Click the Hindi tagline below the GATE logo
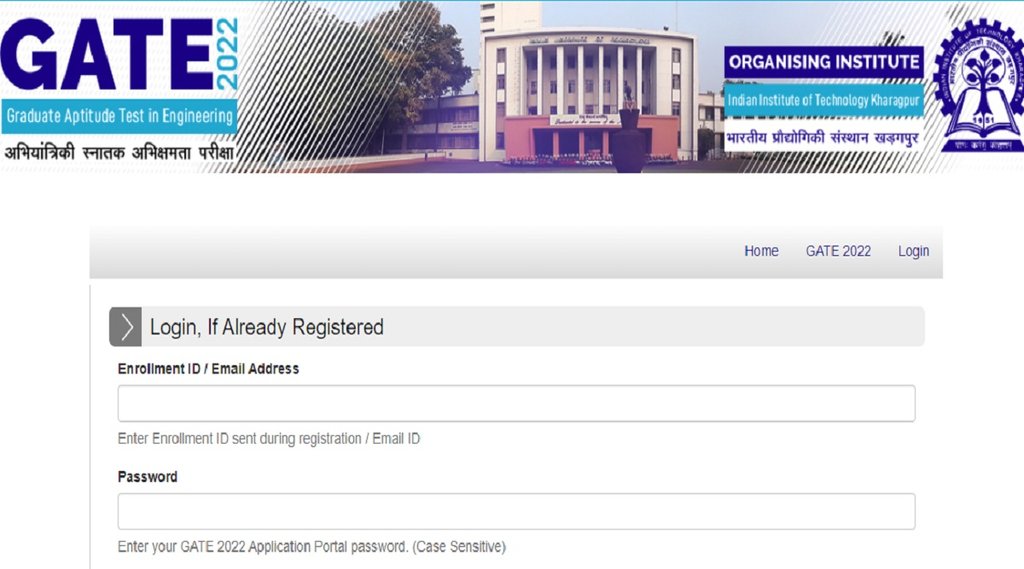 point(119,153)
